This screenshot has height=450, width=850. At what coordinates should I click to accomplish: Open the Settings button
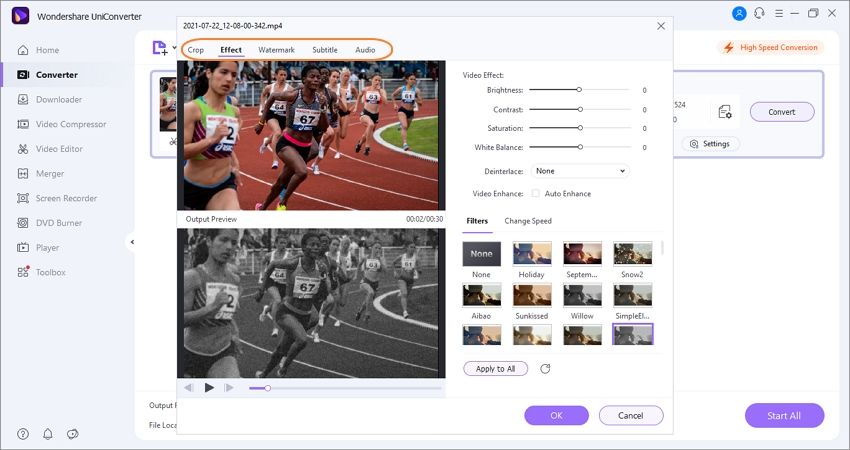711,144
